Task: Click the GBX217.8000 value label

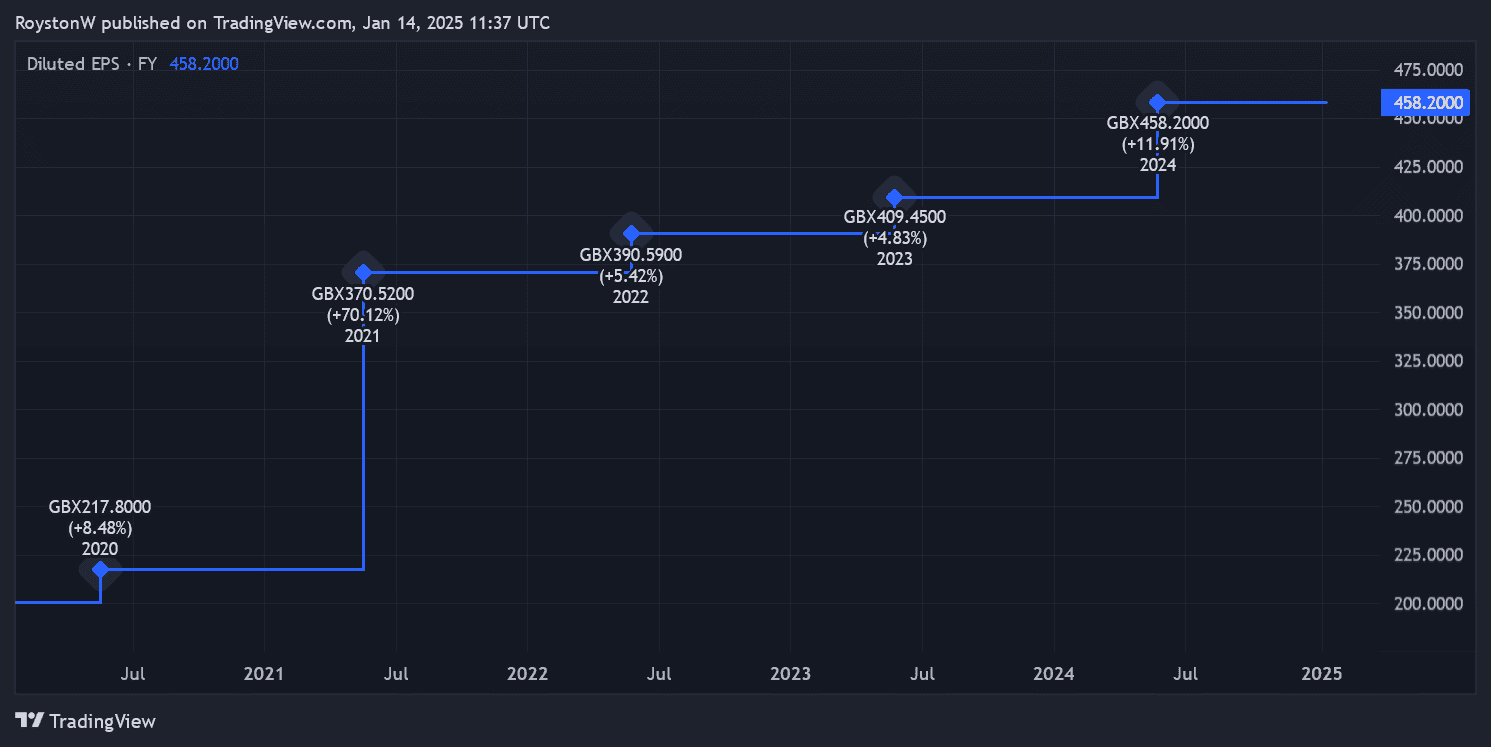Action: [100, 507]
